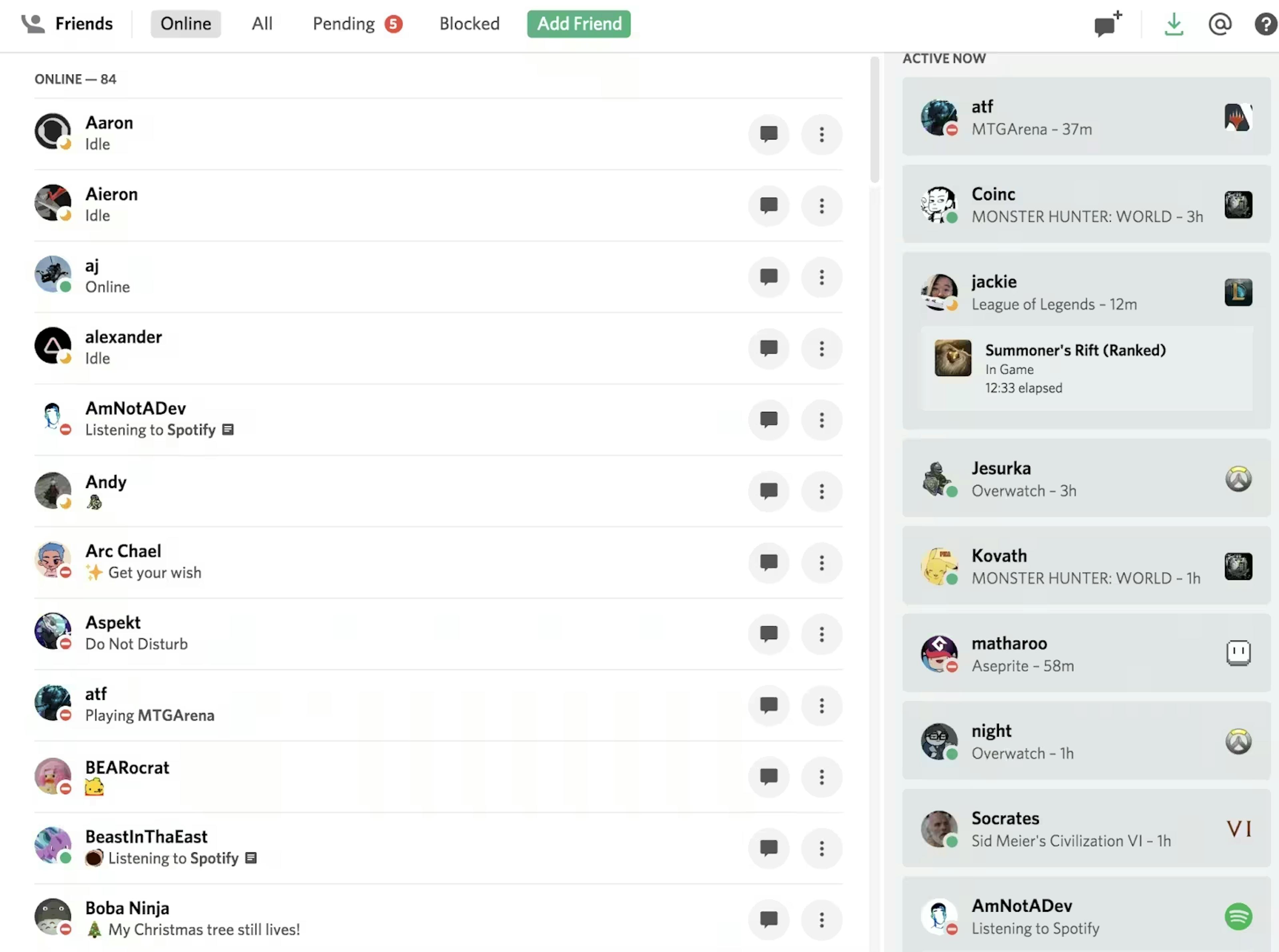The height and width of the screenshot is (952, 1279).
Task: Click the Help question mark icon
Action: tap(1265, 24)
